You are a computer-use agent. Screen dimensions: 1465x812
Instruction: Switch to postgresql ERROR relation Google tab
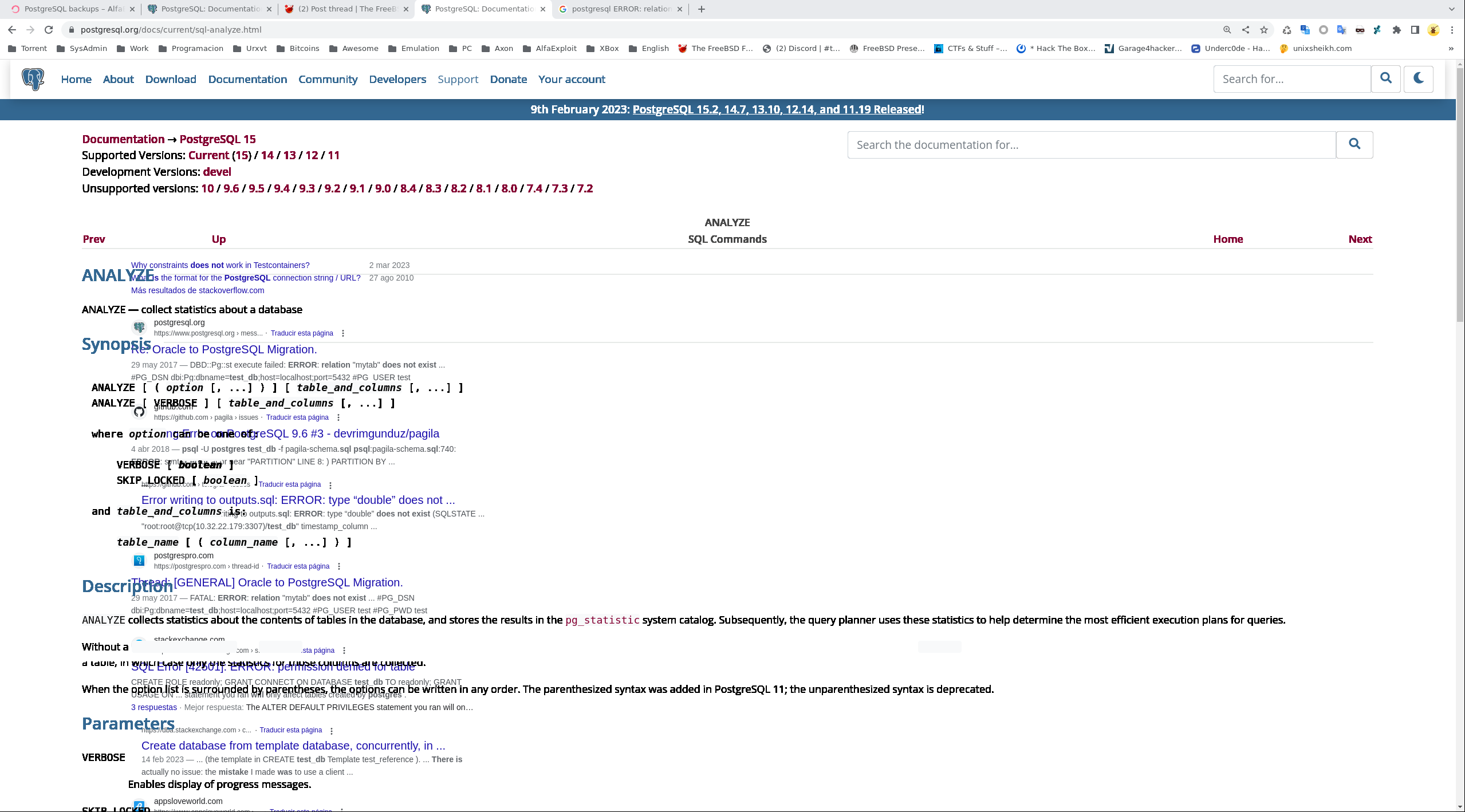(x=620, y=9)
